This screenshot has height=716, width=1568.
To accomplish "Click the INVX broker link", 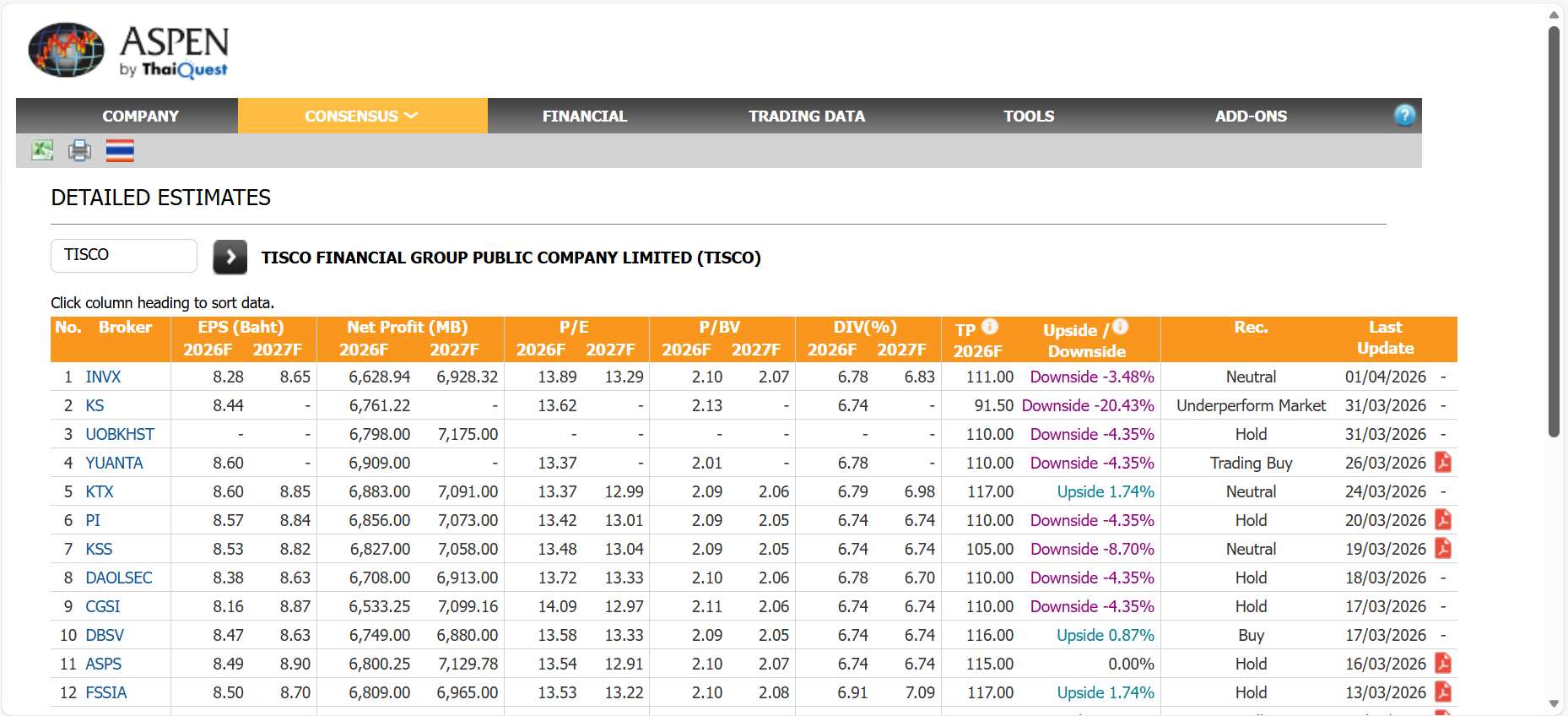I will 103,377.
